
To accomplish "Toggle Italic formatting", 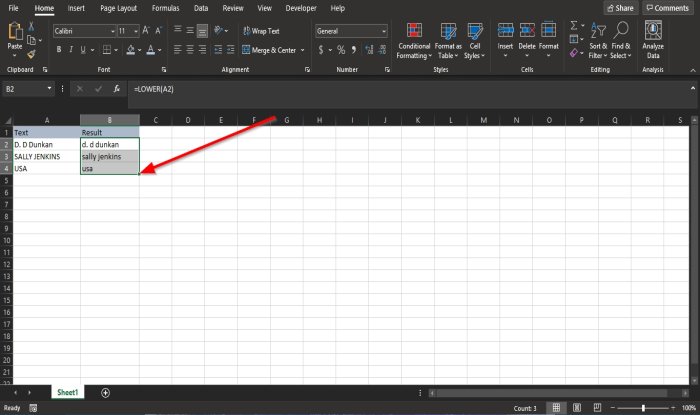I will pyautogui.click(x=71, y=50).
